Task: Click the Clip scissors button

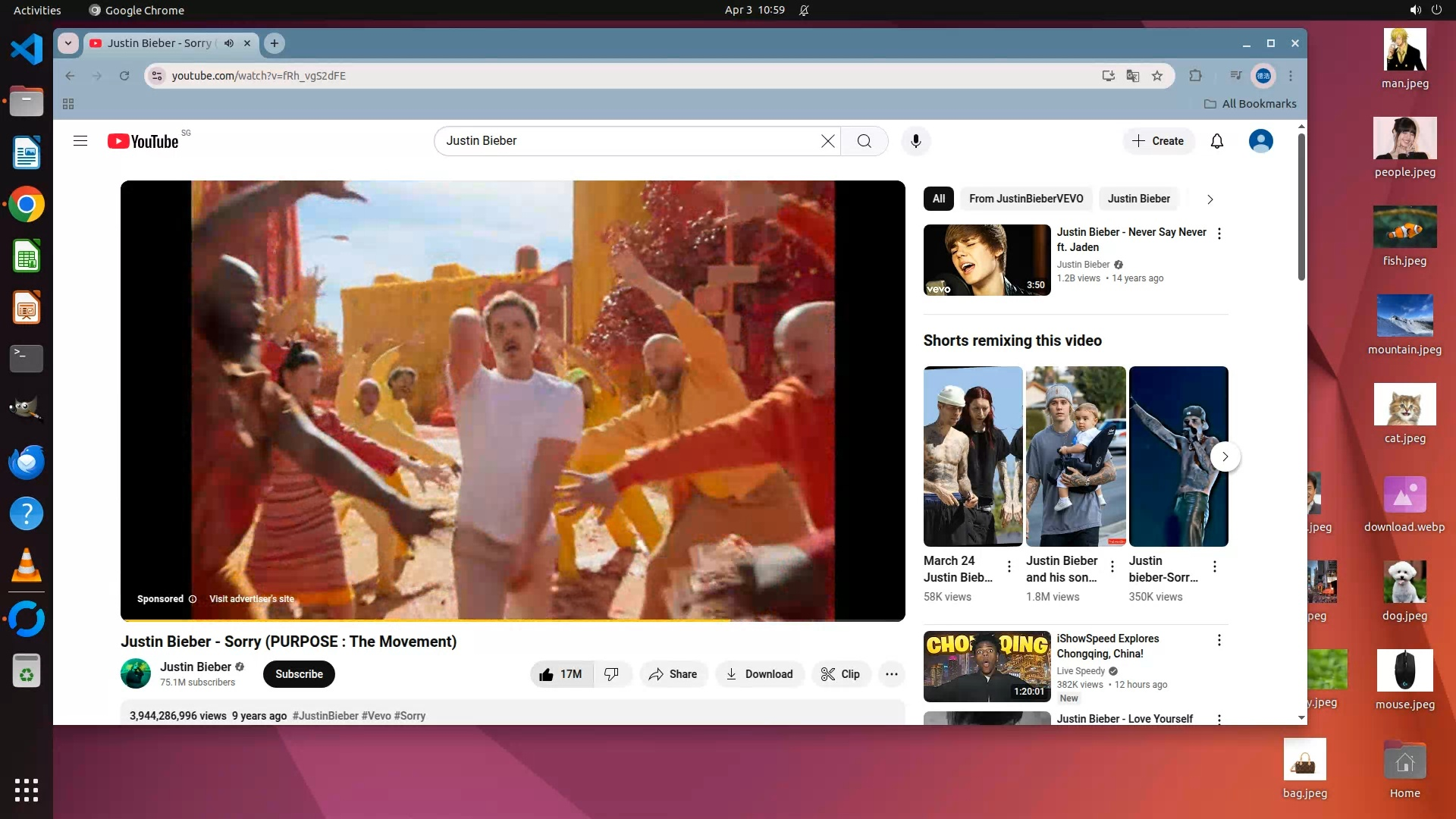Action: 840,674
